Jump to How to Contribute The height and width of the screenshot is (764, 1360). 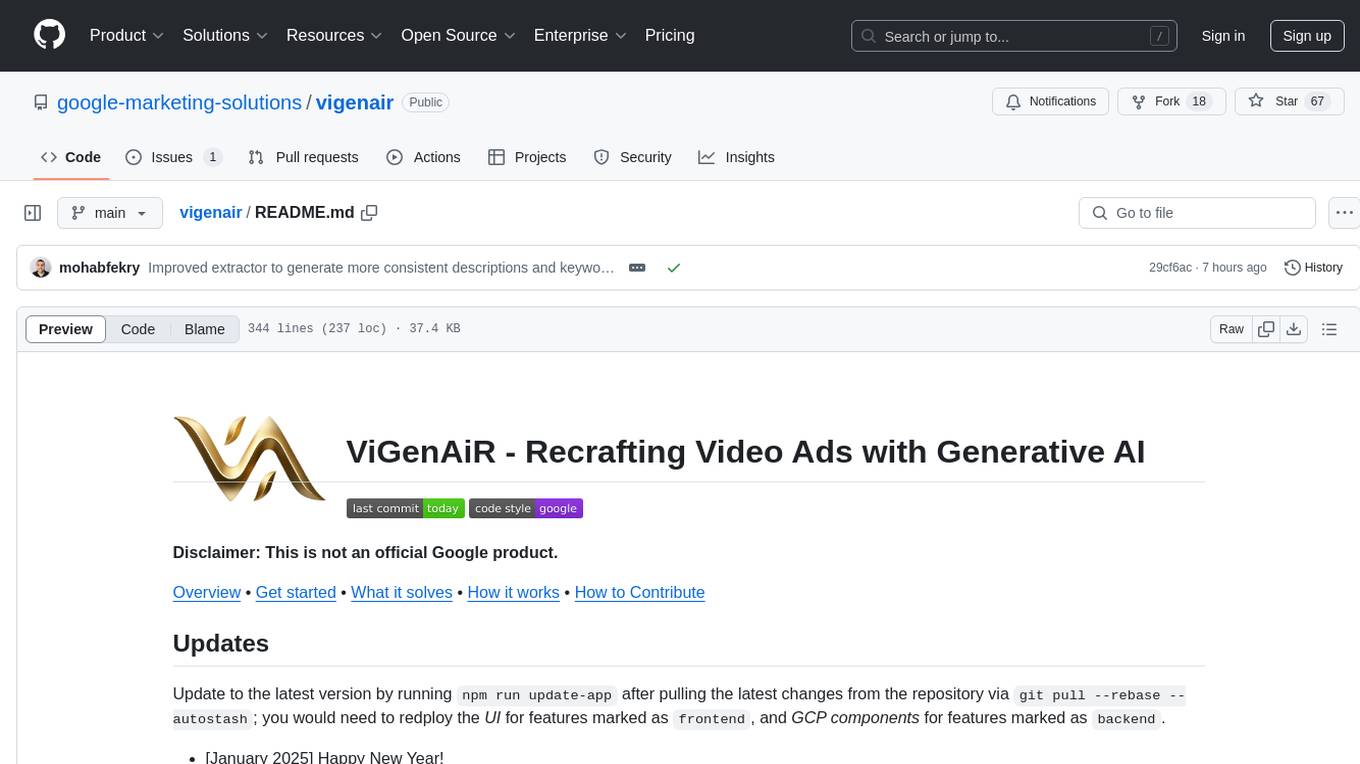tap(640, 592)
